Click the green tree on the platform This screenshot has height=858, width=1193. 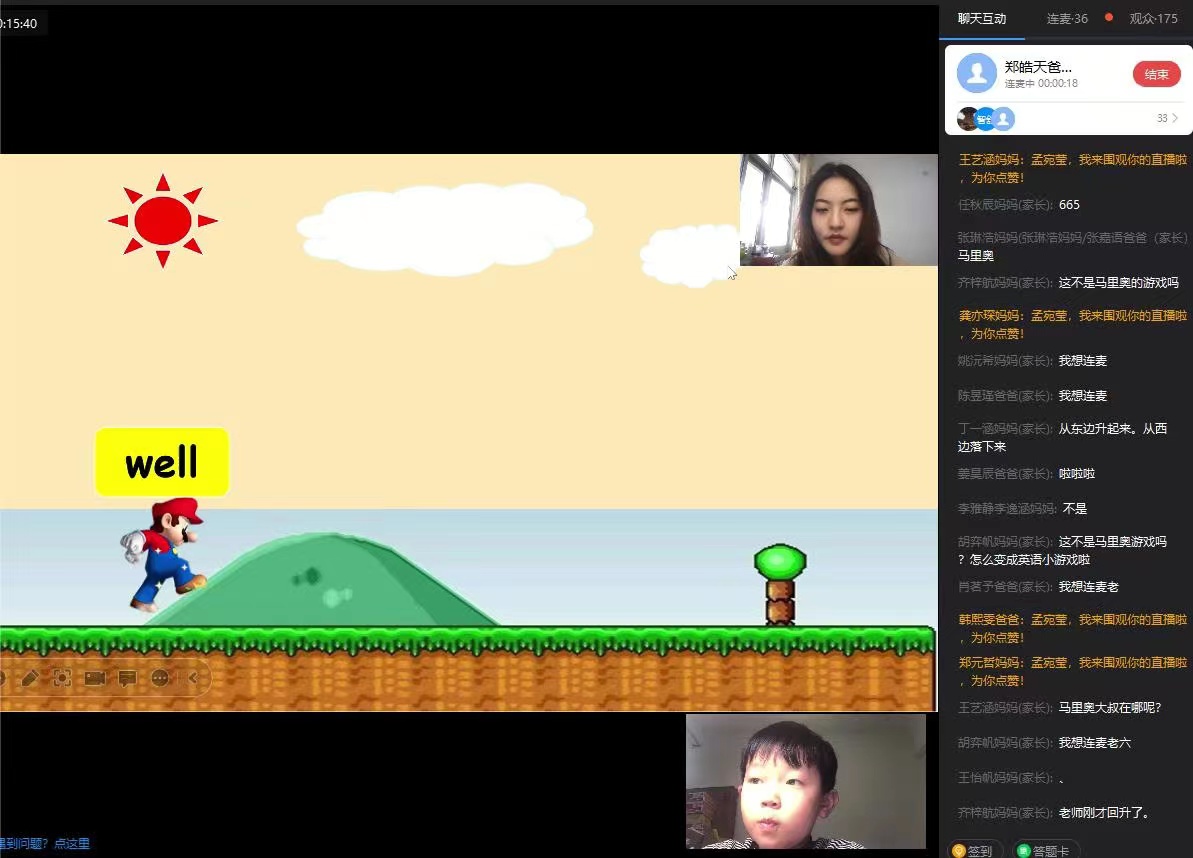(780, 584)
